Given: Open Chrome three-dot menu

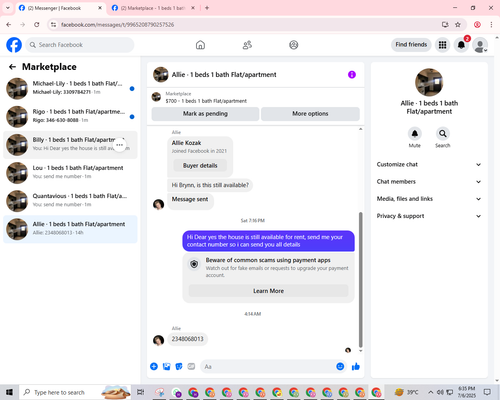Looking at the screenshot, I should pyautogui.click(x=491, y=24).
